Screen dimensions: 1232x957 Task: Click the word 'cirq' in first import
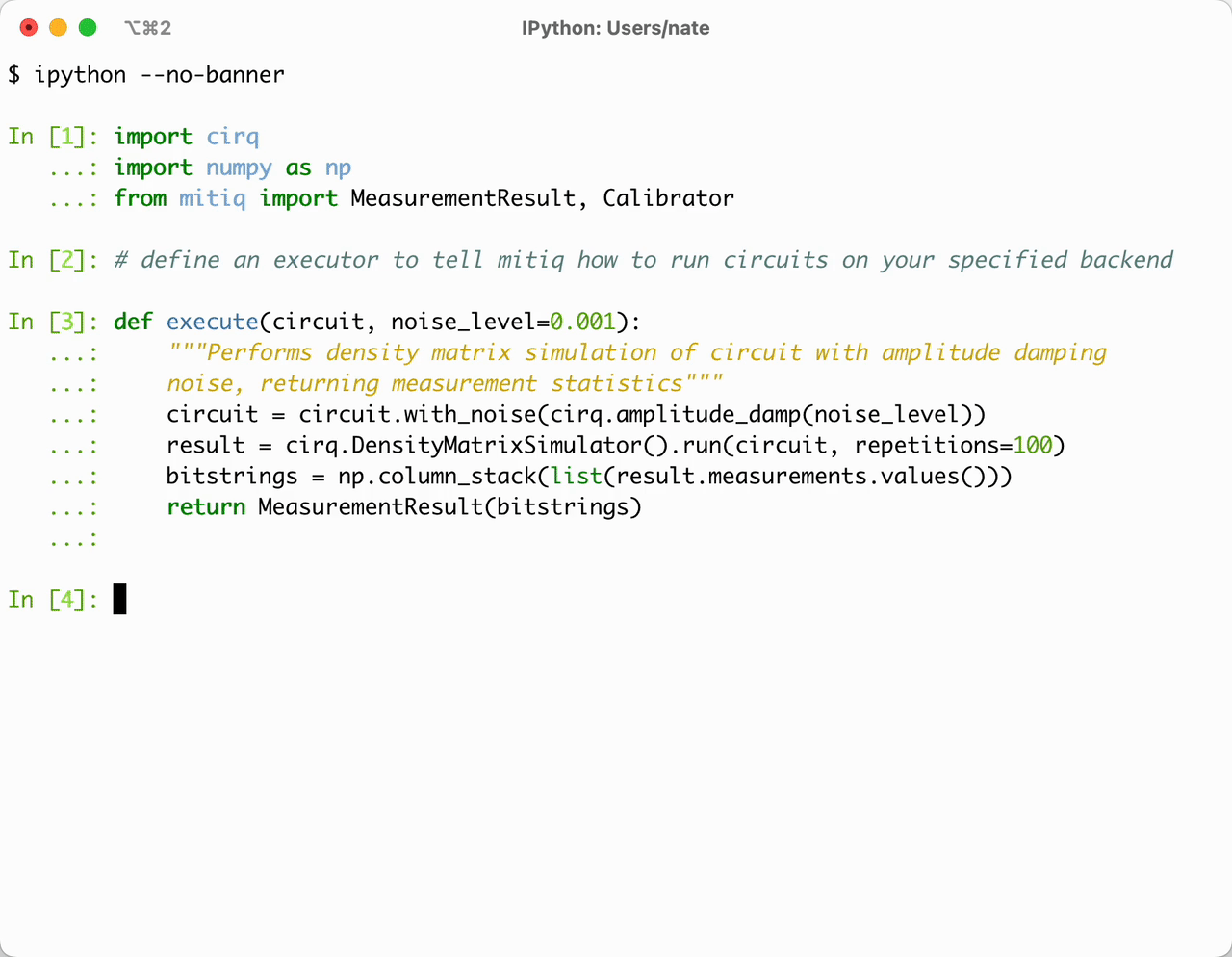coord(233,137)
